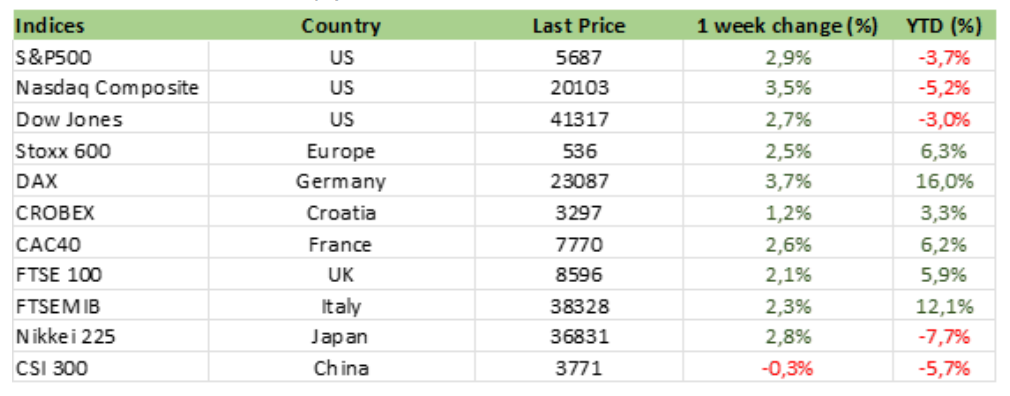Click the Croatia country cell
The width and height of the screenshot is (1010, 396).
[341, 212]
